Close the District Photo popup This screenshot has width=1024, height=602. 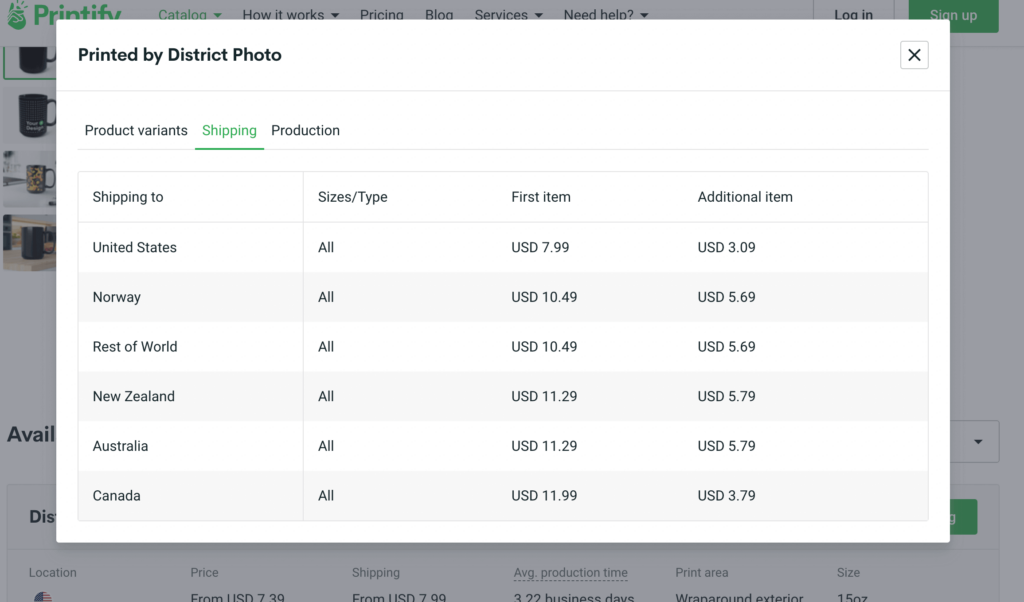[x=913, y=55]
